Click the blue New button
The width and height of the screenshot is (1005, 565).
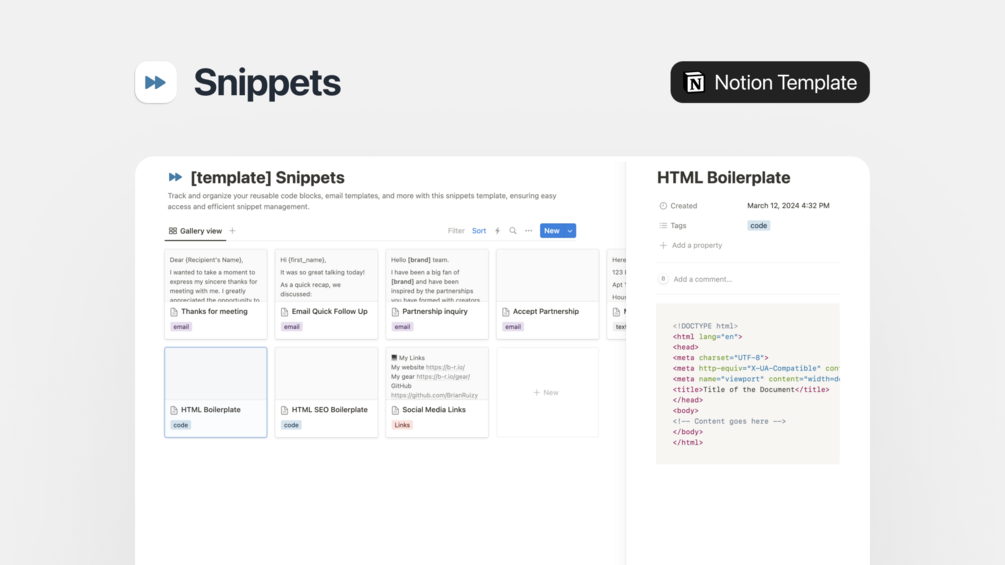[551, 231]
